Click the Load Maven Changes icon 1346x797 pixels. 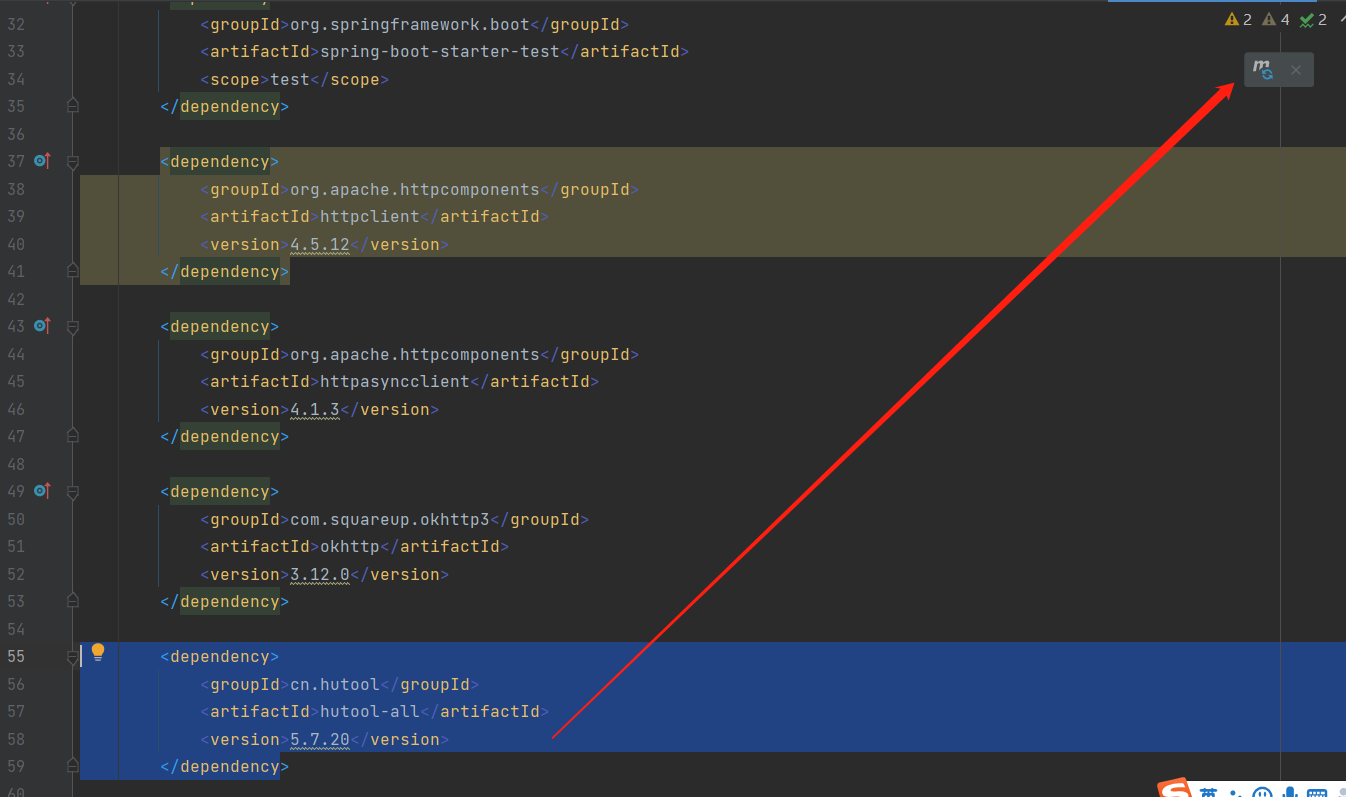pyautogui.click(x=1264, y=70)
